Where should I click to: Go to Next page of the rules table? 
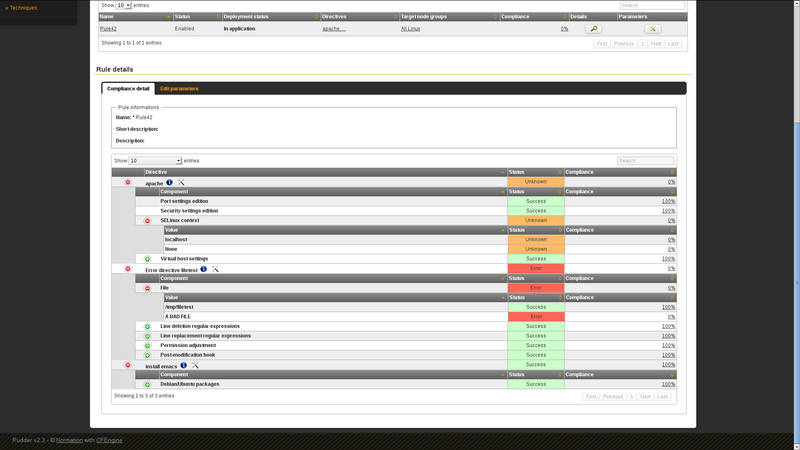(656, 44)
